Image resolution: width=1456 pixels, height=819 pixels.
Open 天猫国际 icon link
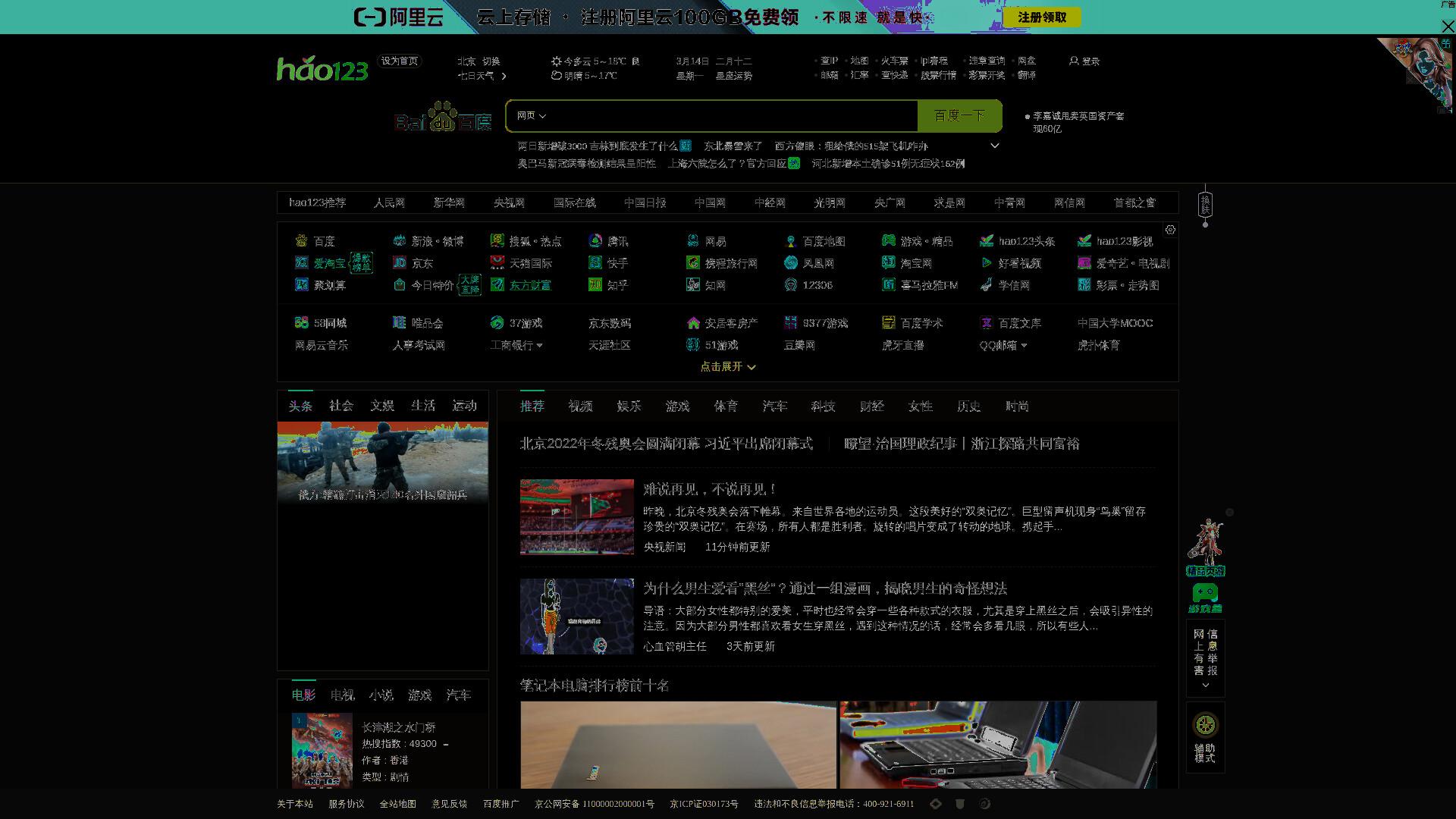click(x=497, y=262)
